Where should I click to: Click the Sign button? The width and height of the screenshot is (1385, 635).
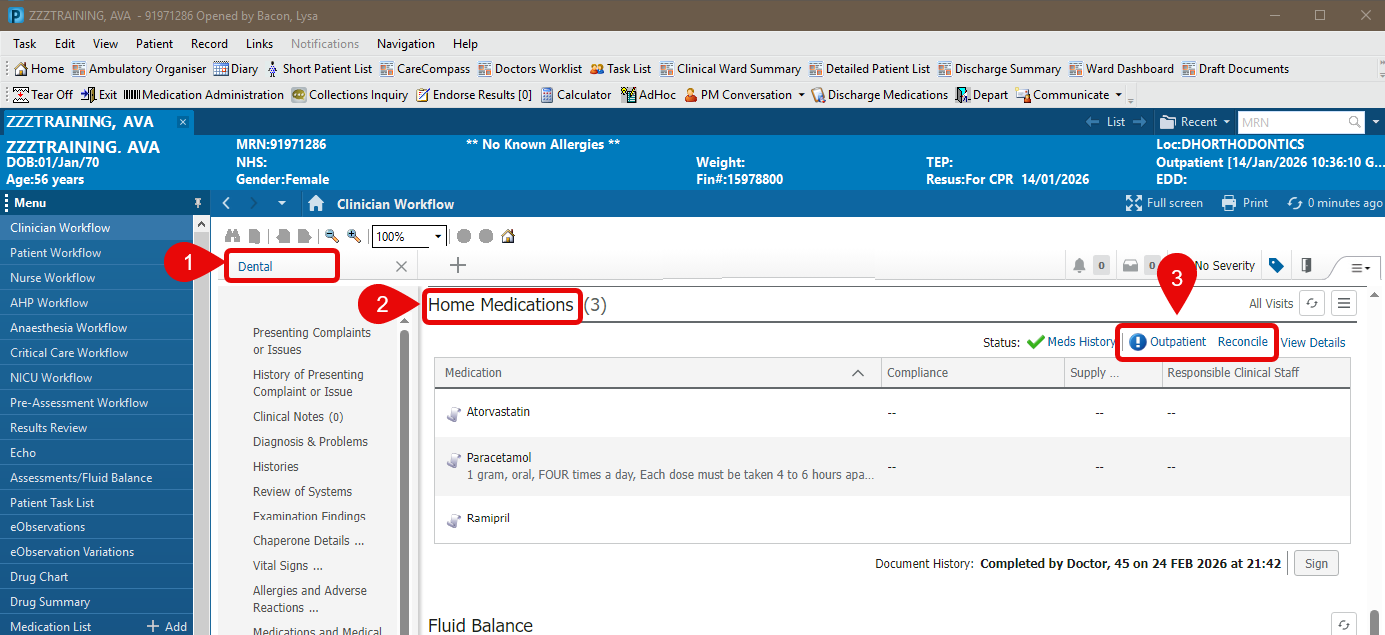pos(1316,563)
